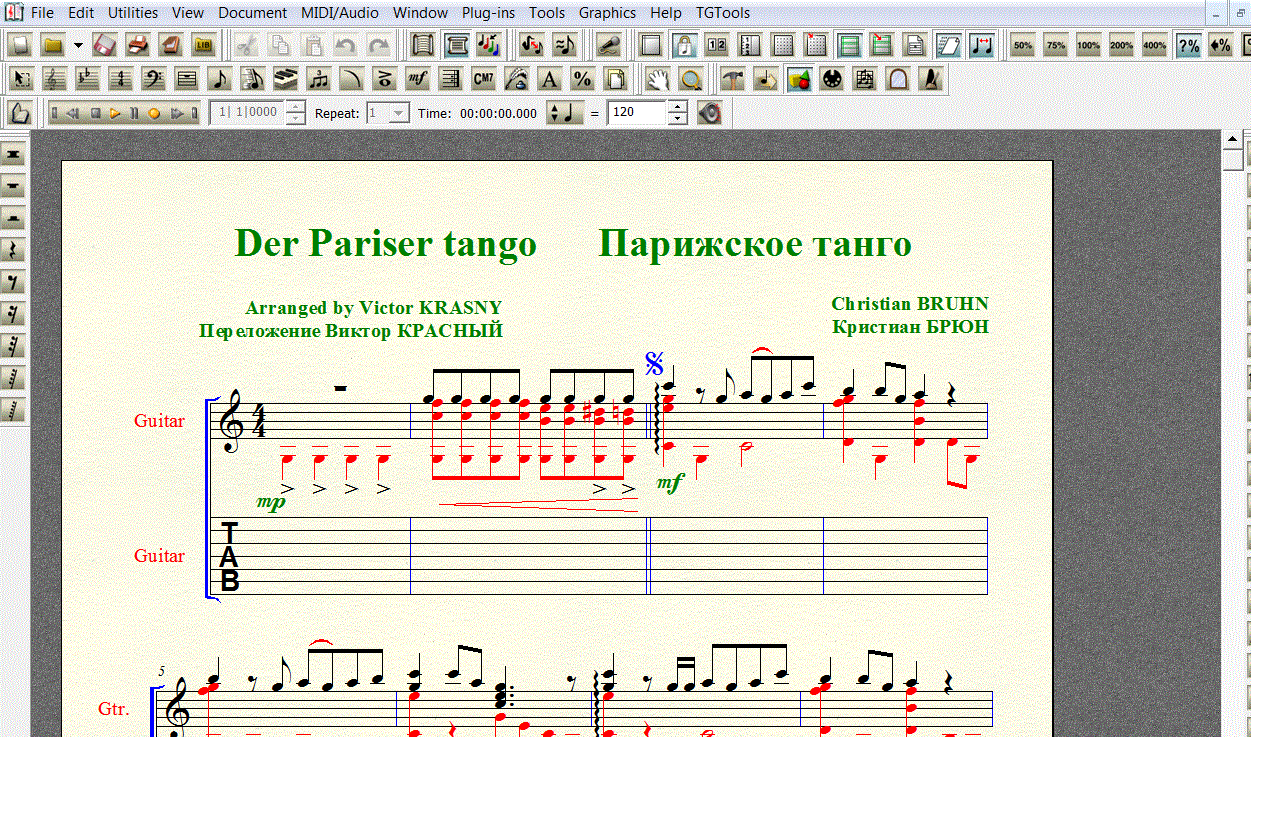
Task: Select the quarter rest in left palette
Action: click(14, 250)
